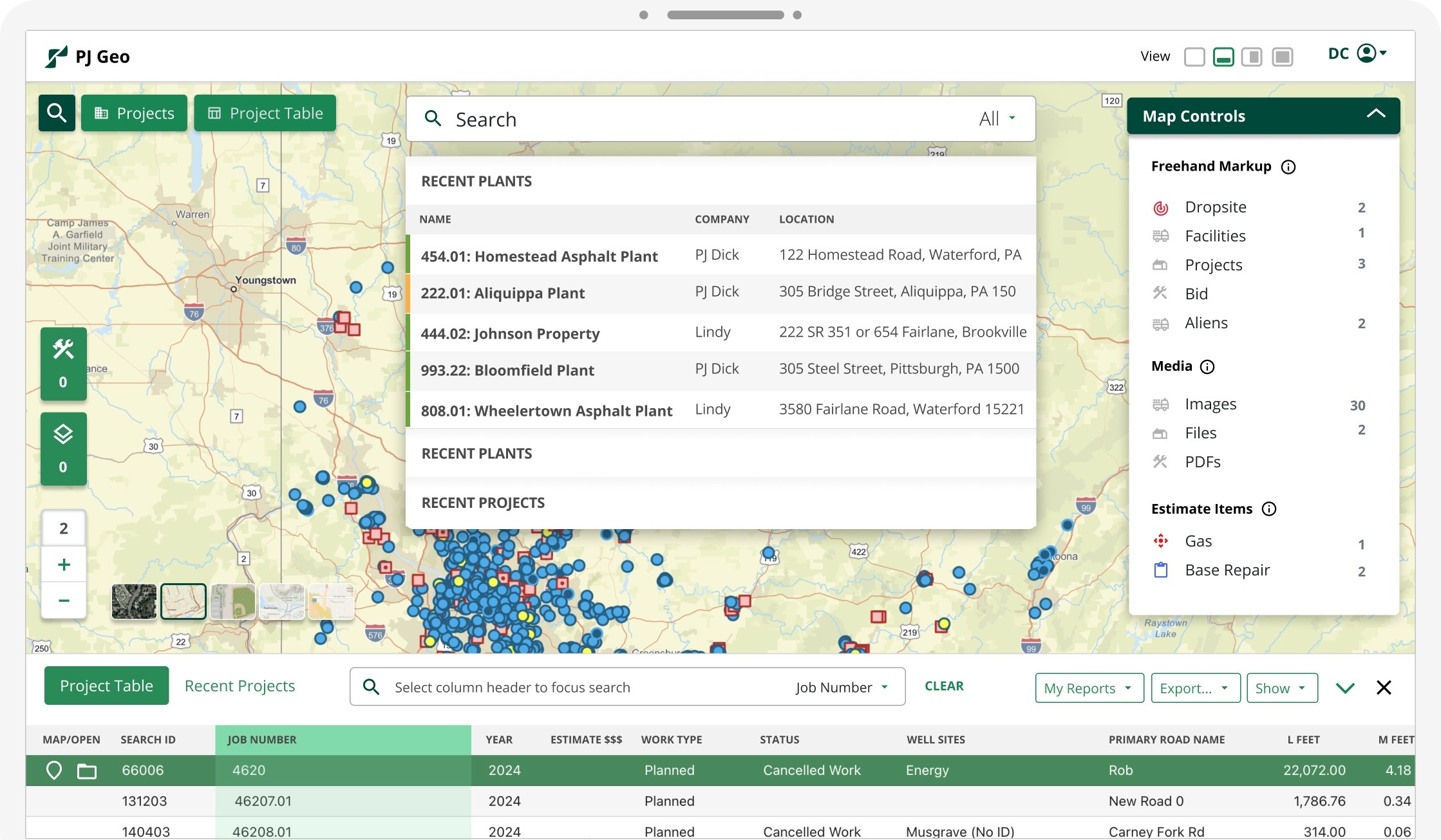Select the Facilities icon under Freehand Markup
Image resolution: width=1441 pixels, height=840 pixels.
(x=1161, y=236)
